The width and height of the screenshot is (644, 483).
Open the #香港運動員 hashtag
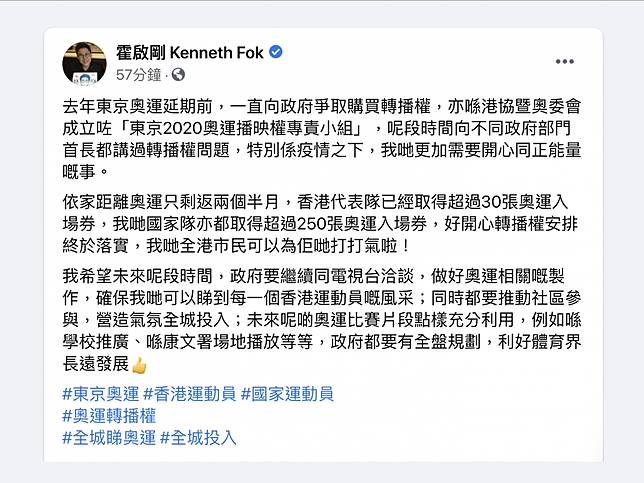coord(190,393)
